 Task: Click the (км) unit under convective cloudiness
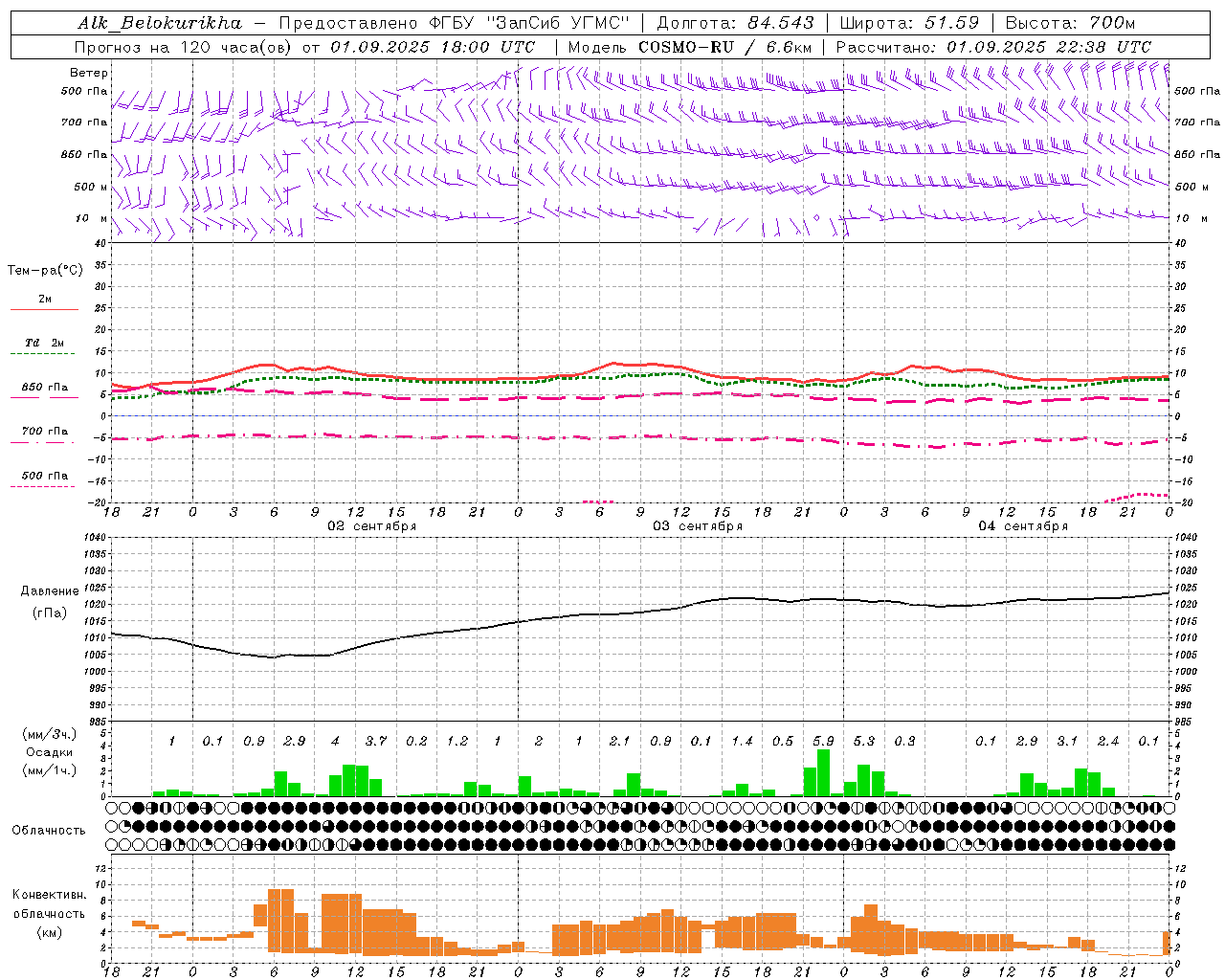coord(49,932)
